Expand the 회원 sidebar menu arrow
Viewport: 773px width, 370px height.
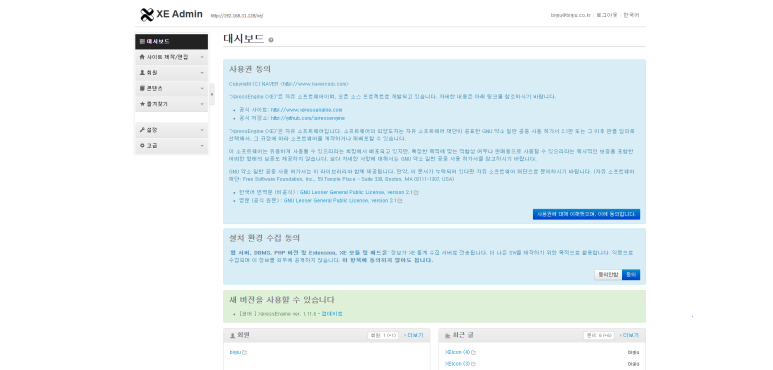(202, 73)
